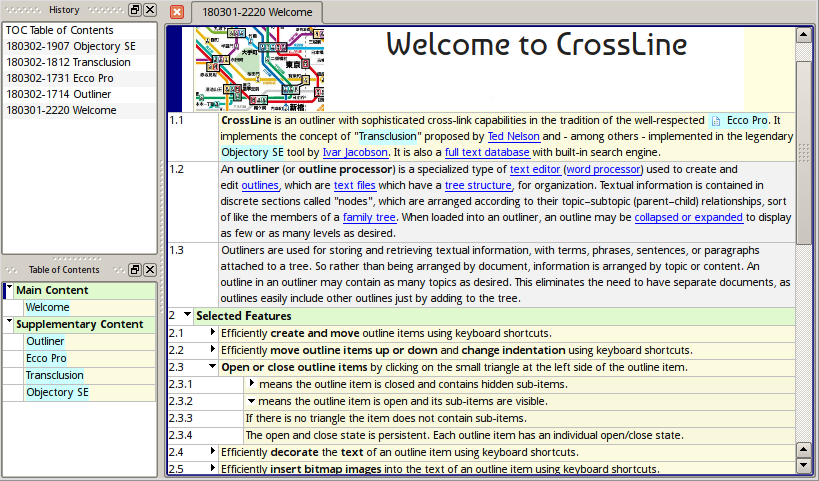Select Ecco Pro in Table of Contents

click(x=46, y=358)
